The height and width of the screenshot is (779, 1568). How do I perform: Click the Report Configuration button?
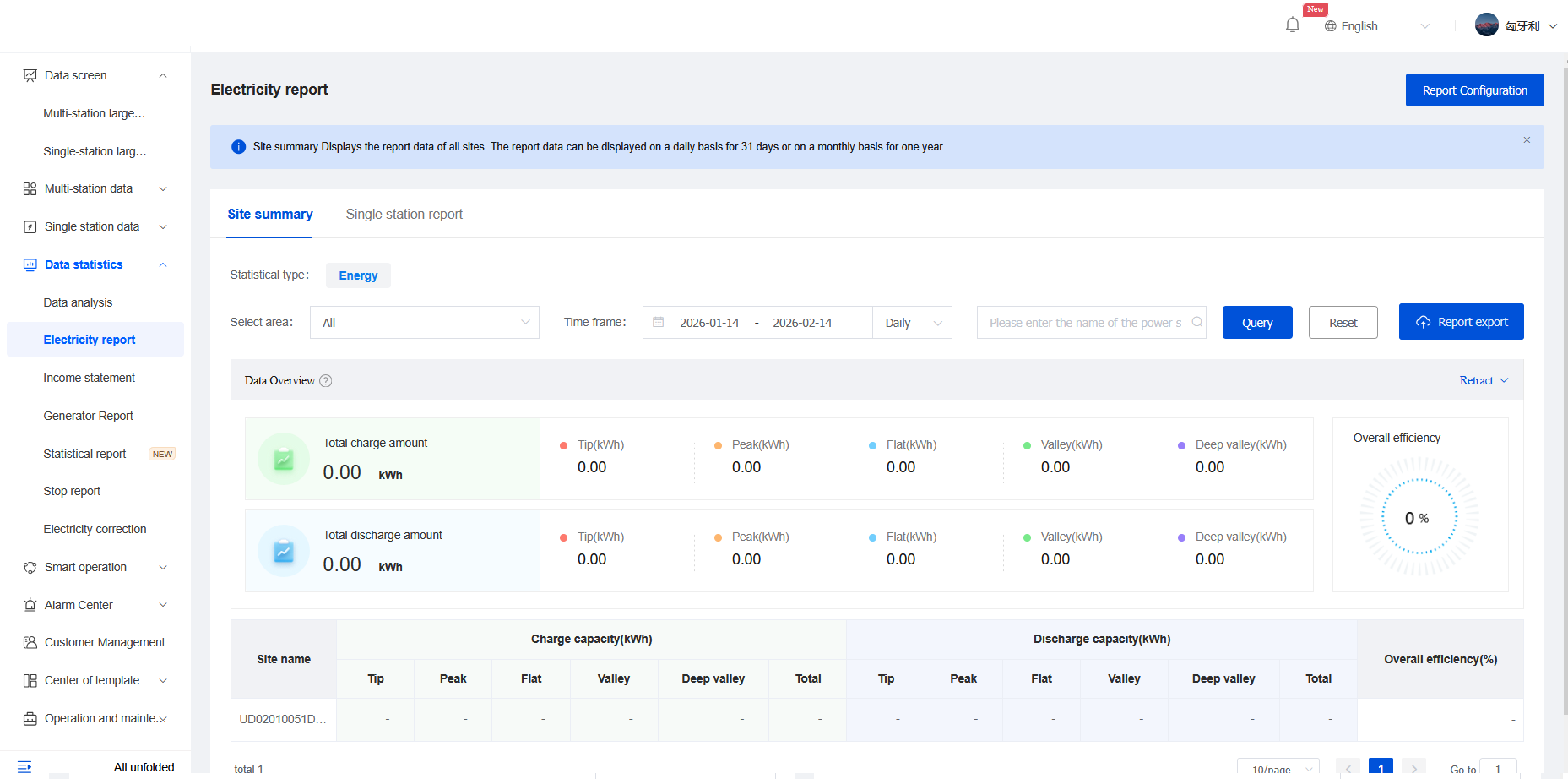(1474, 90)
